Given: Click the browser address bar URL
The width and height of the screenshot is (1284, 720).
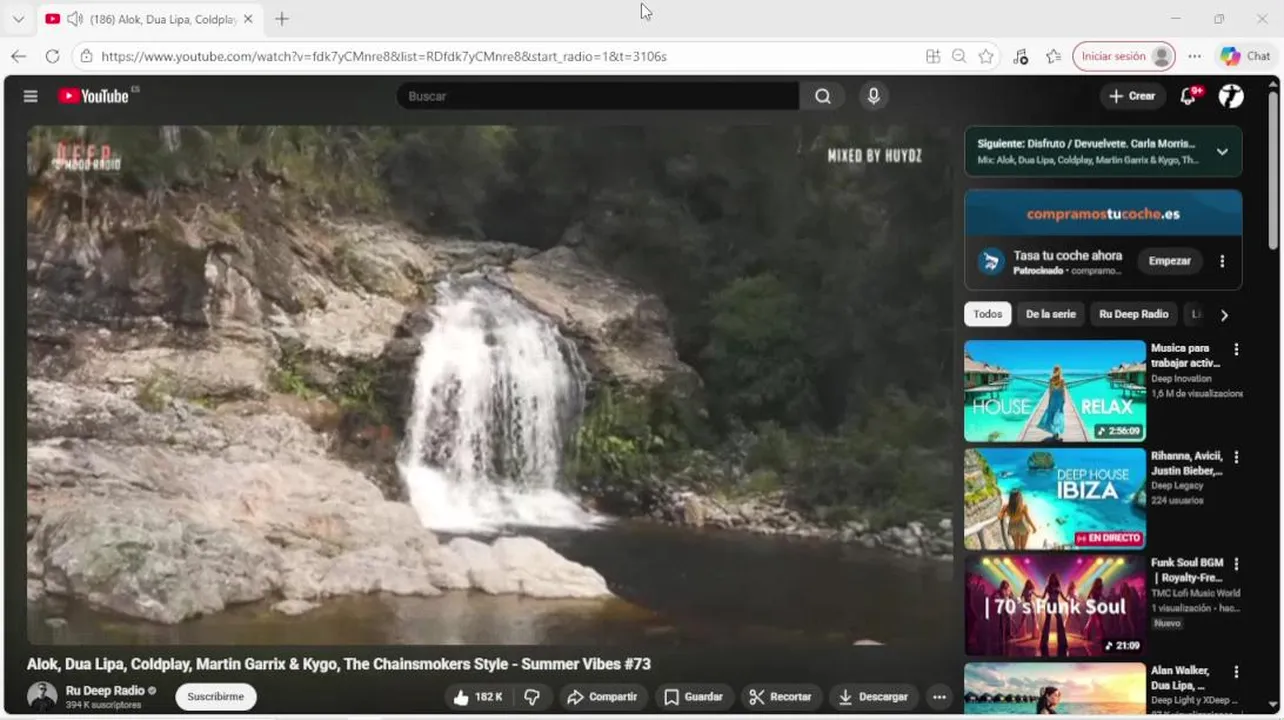Looking at the screenshot, I should (384, 56).
